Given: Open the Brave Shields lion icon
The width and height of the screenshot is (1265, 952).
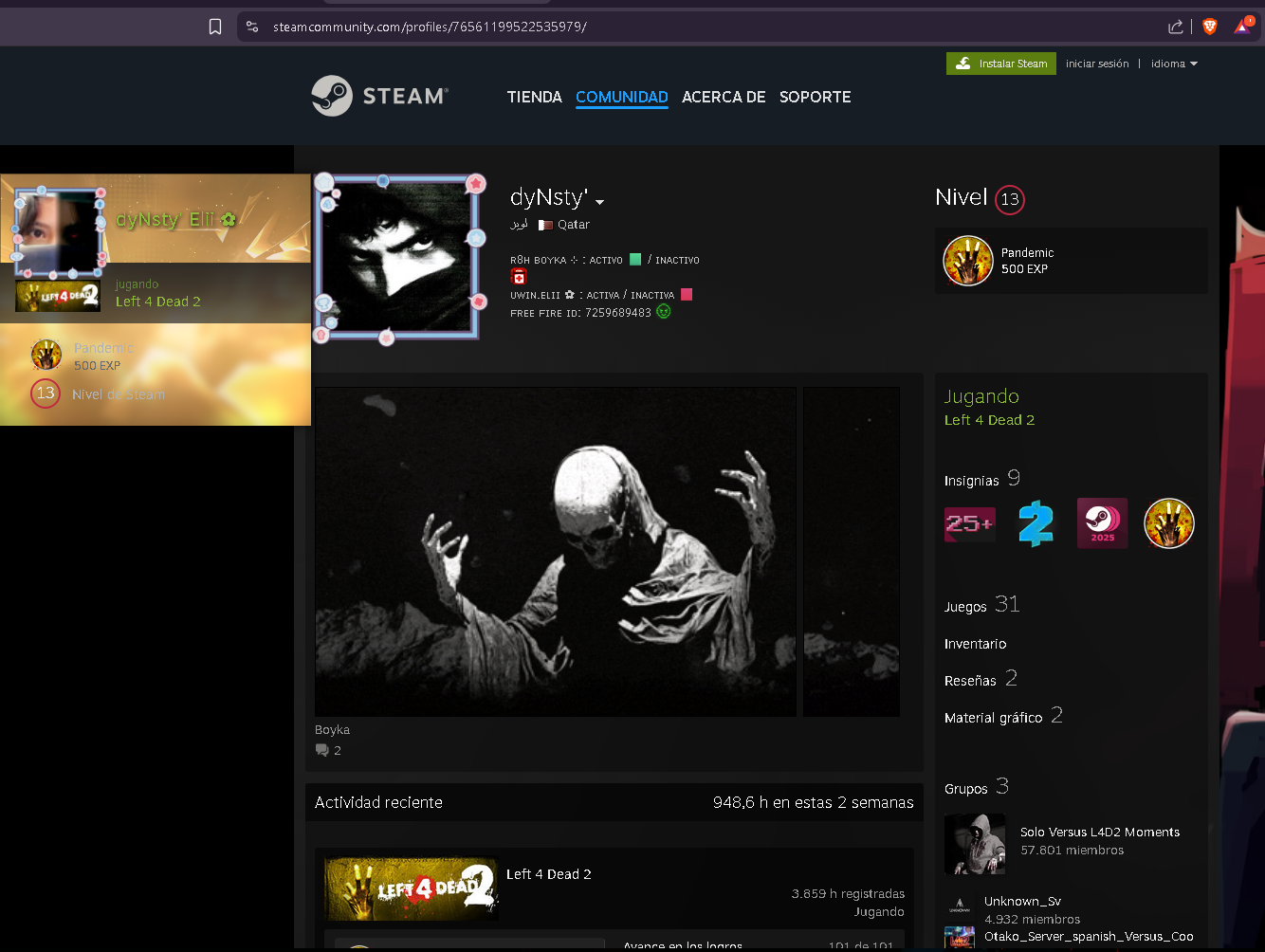Looking at the screenshot, I should 1210,27.
